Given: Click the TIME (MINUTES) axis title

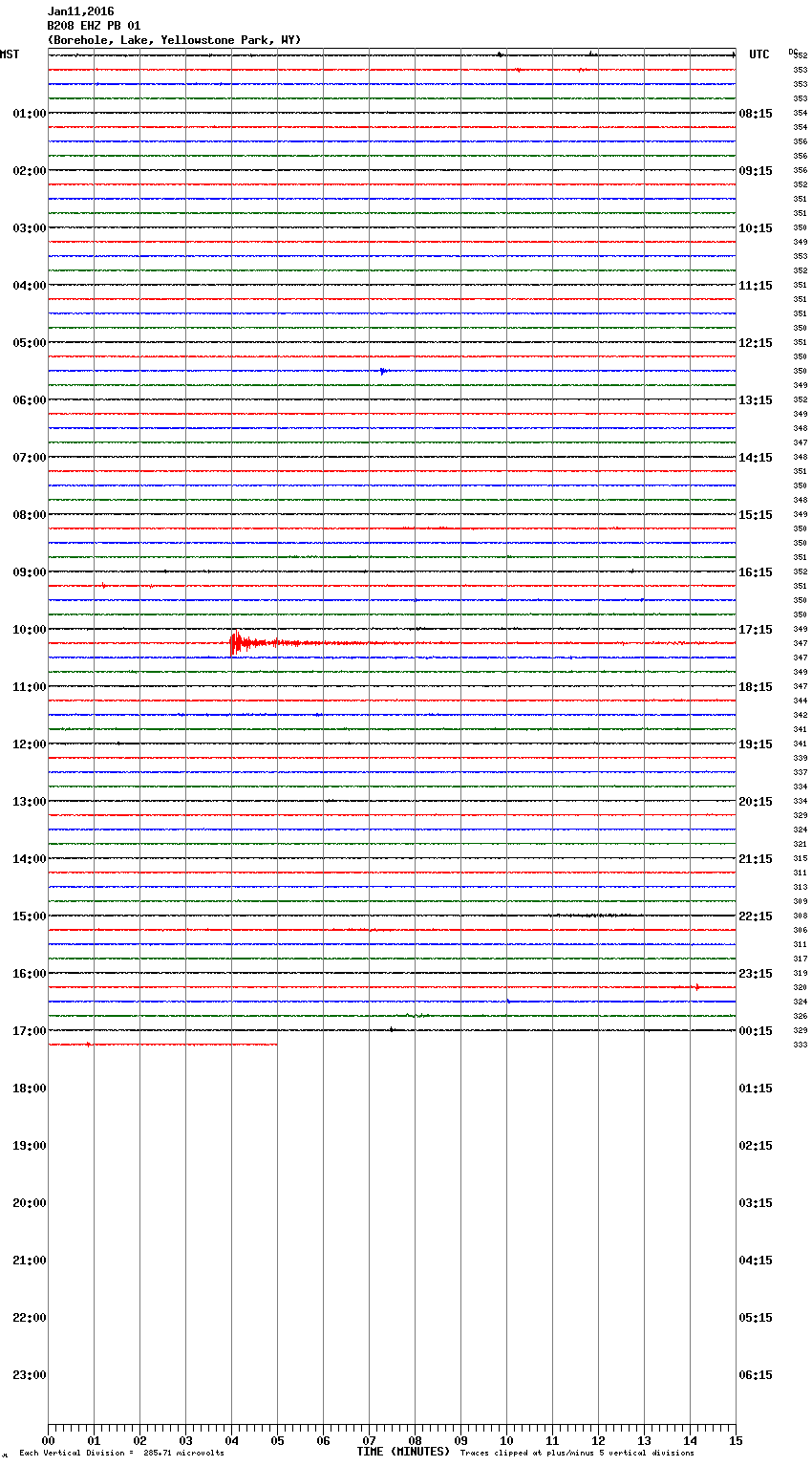Looking at the screenshot, I should point(403,1452).
